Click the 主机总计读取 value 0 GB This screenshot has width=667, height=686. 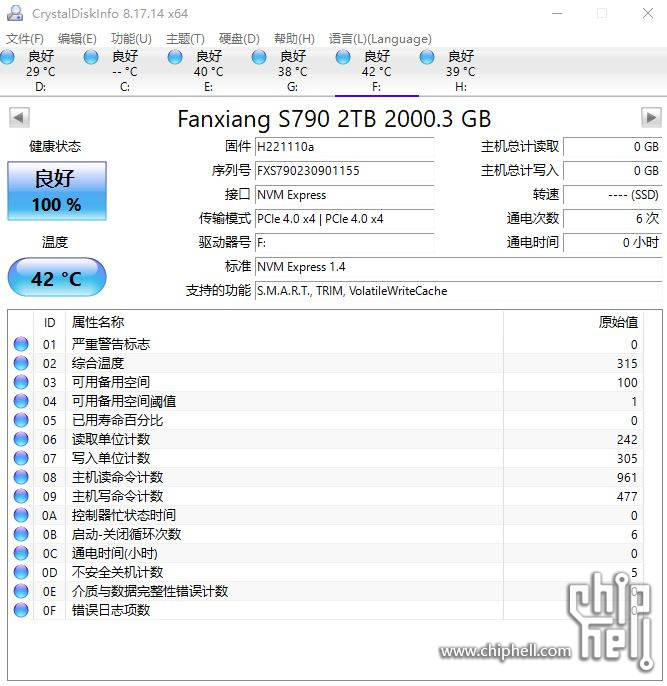point(613,147)
